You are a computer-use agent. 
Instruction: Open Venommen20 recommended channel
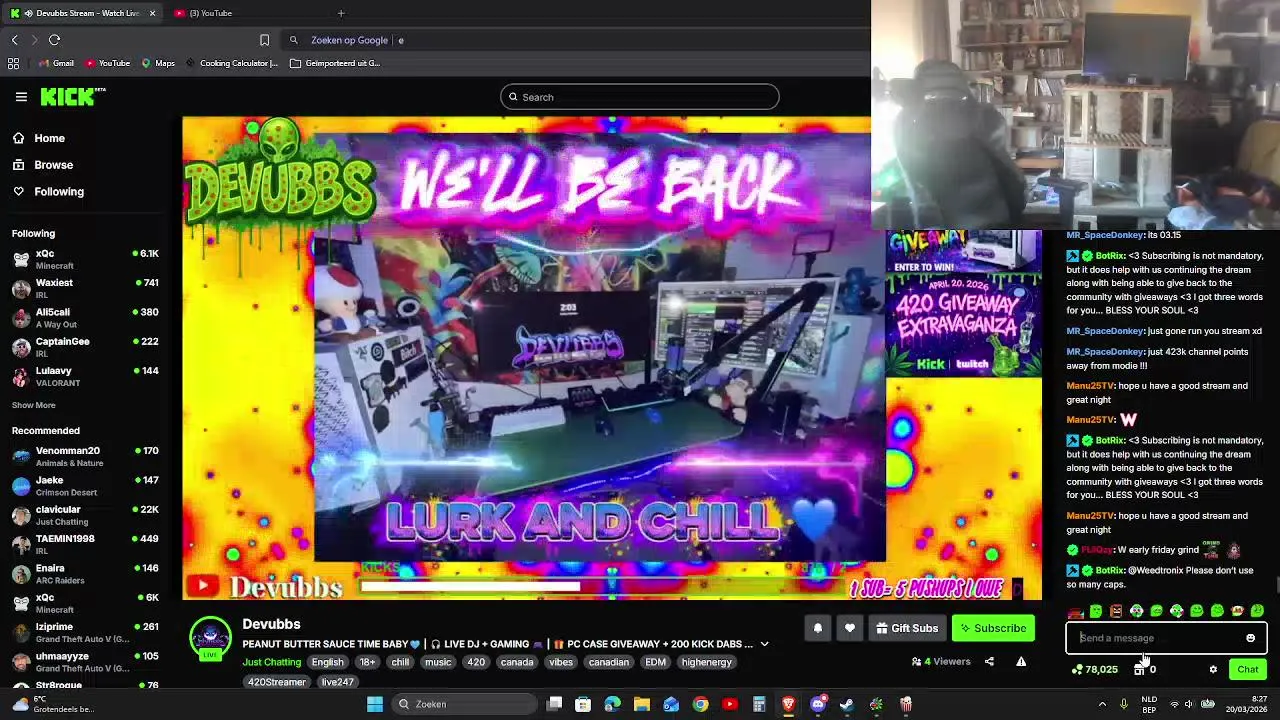(x=85, y=456)
